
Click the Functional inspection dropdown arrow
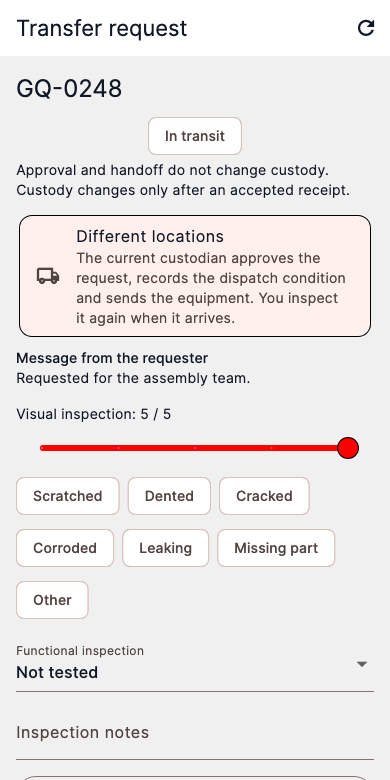362,665
